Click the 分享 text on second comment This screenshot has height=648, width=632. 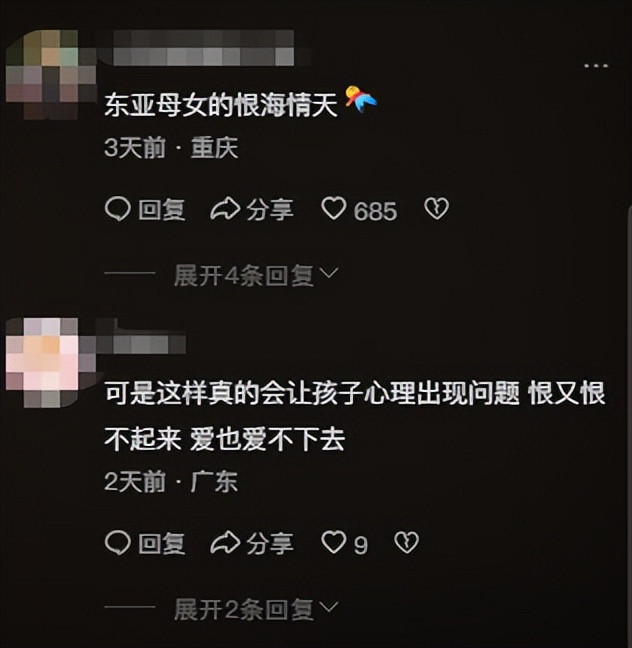pos(270,544)
